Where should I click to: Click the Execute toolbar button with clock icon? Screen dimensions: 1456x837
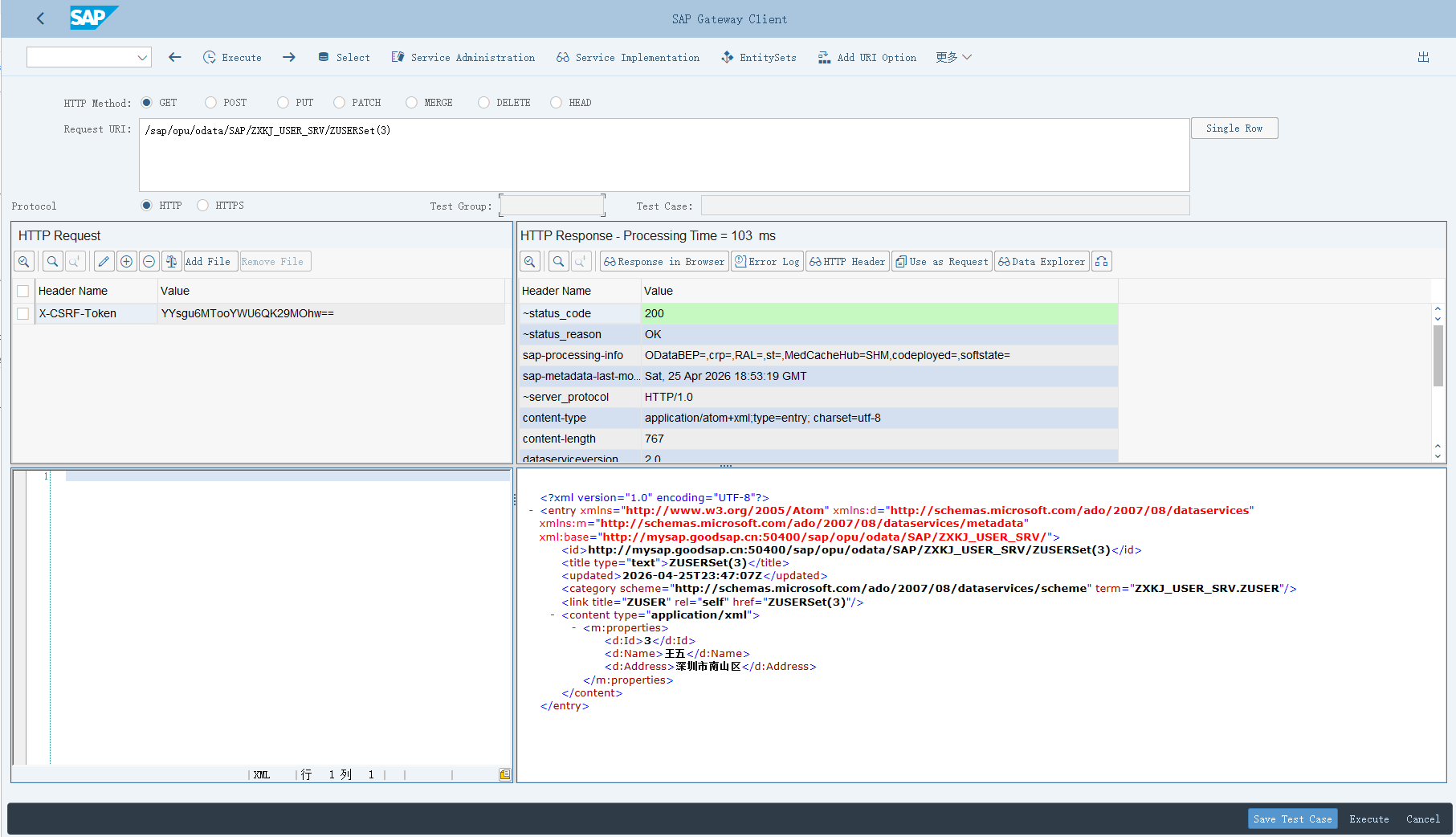pyautogui.click(x=232, y=57)
